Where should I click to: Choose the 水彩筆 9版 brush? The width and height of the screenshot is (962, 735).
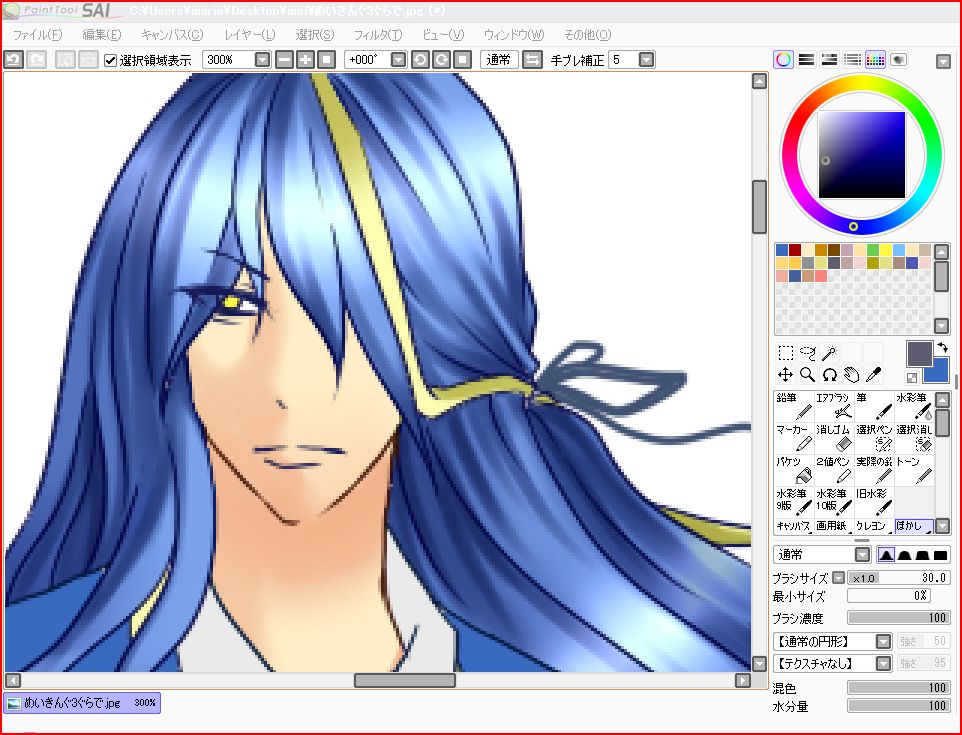[x=794, y=502]
